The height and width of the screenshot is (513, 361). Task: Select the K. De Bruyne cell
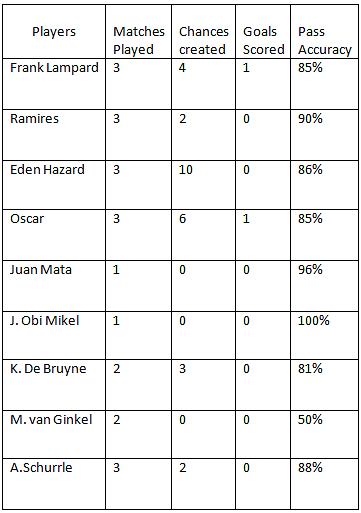tap(54, 385)
